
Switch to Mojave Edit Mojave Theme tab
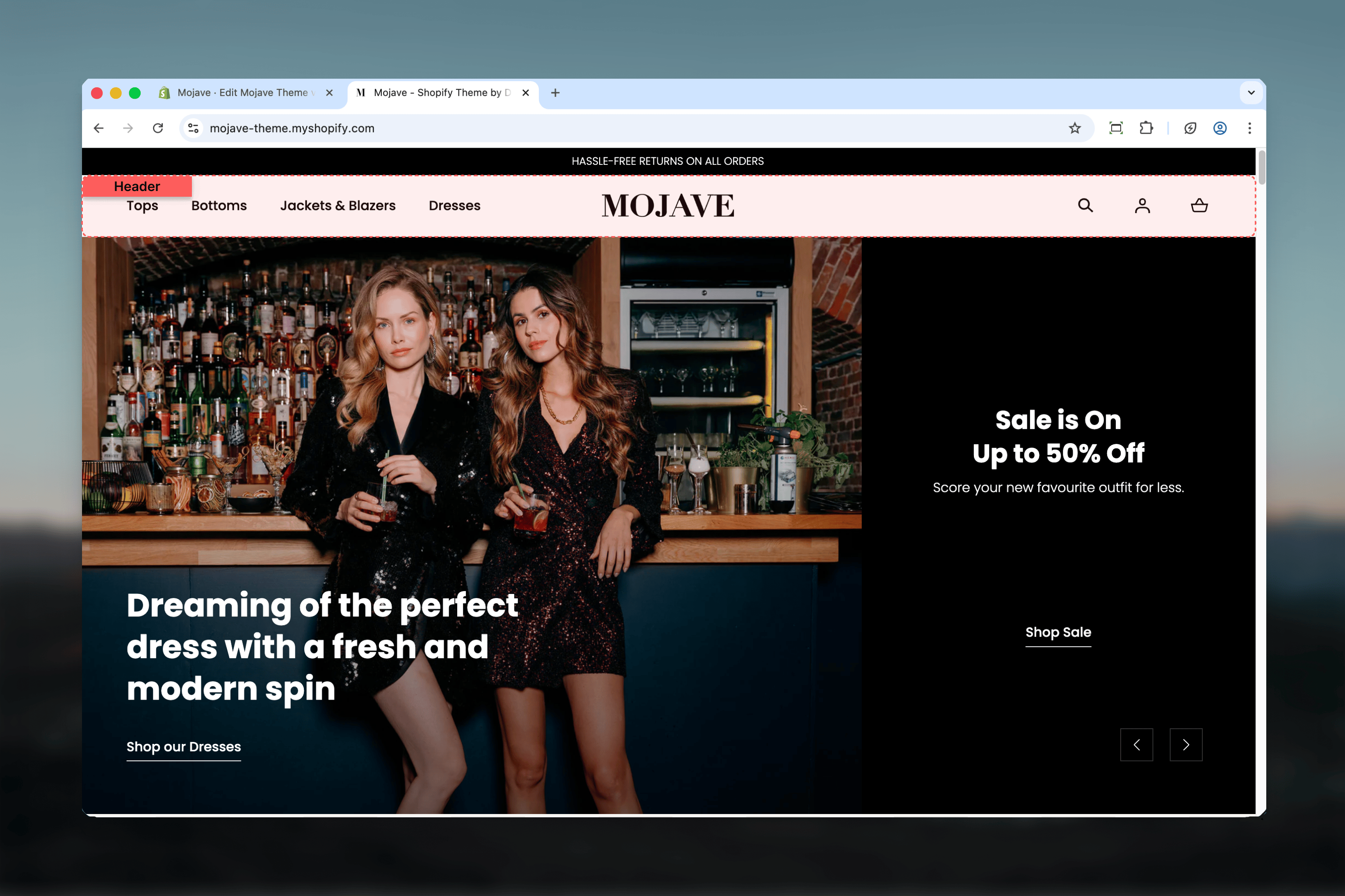246,93
